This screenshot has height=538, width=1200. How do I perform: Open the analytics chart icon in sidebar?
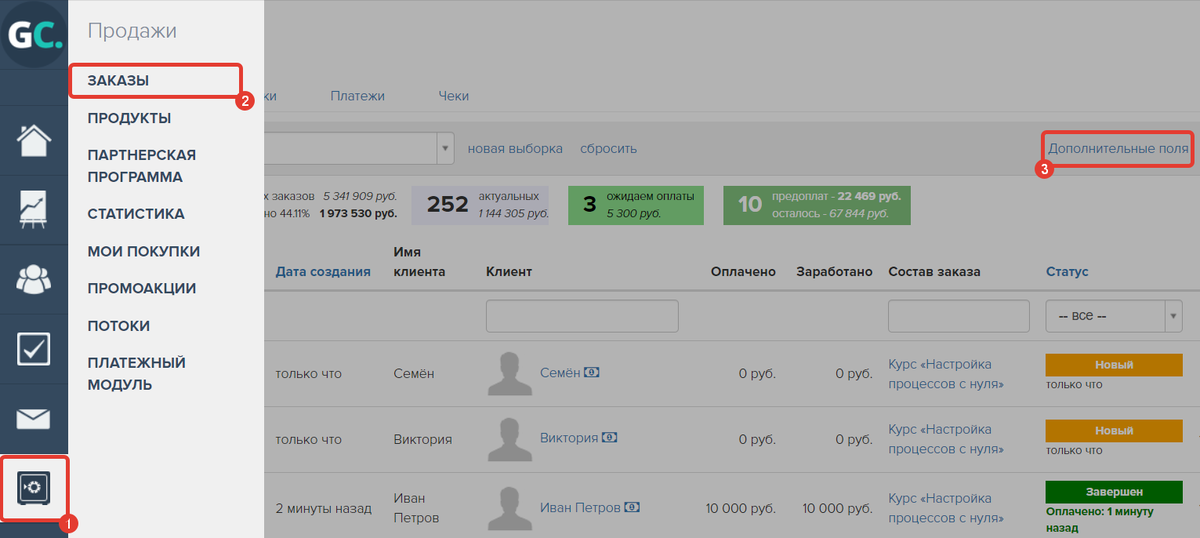click(x=34, y=210)
